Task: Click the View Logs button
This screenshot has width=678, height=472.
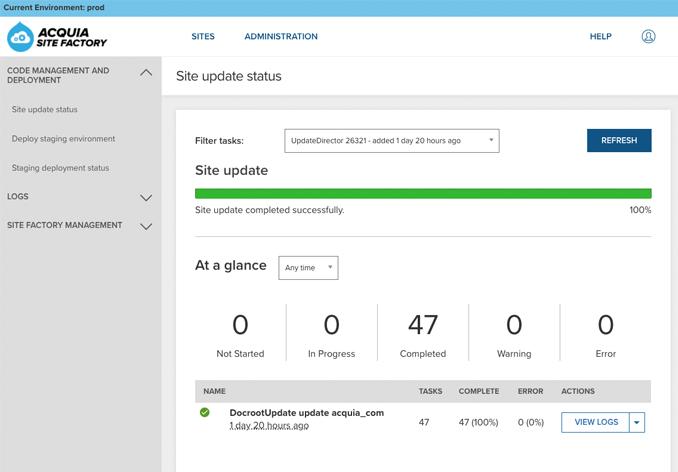Action: 595,423
